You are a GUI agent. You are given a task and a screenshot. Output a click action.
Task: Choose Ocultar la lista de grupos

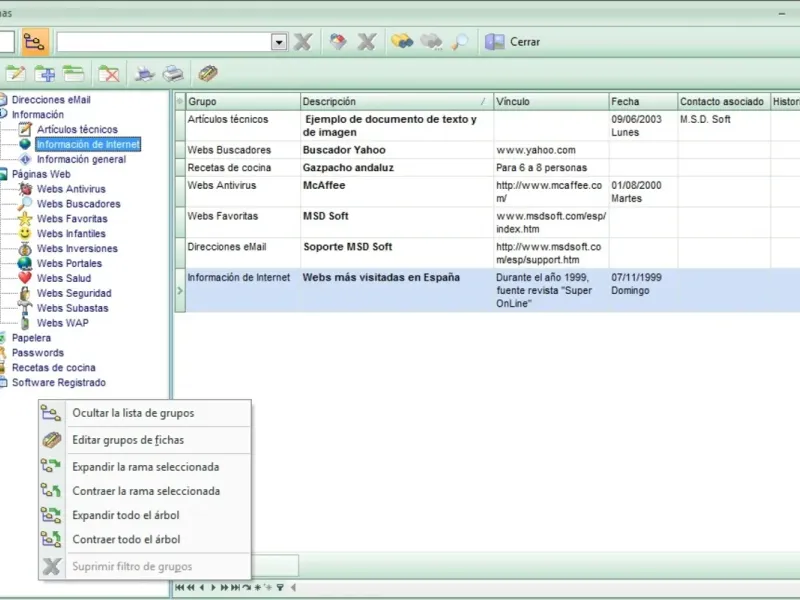click(x=133, y=413)
